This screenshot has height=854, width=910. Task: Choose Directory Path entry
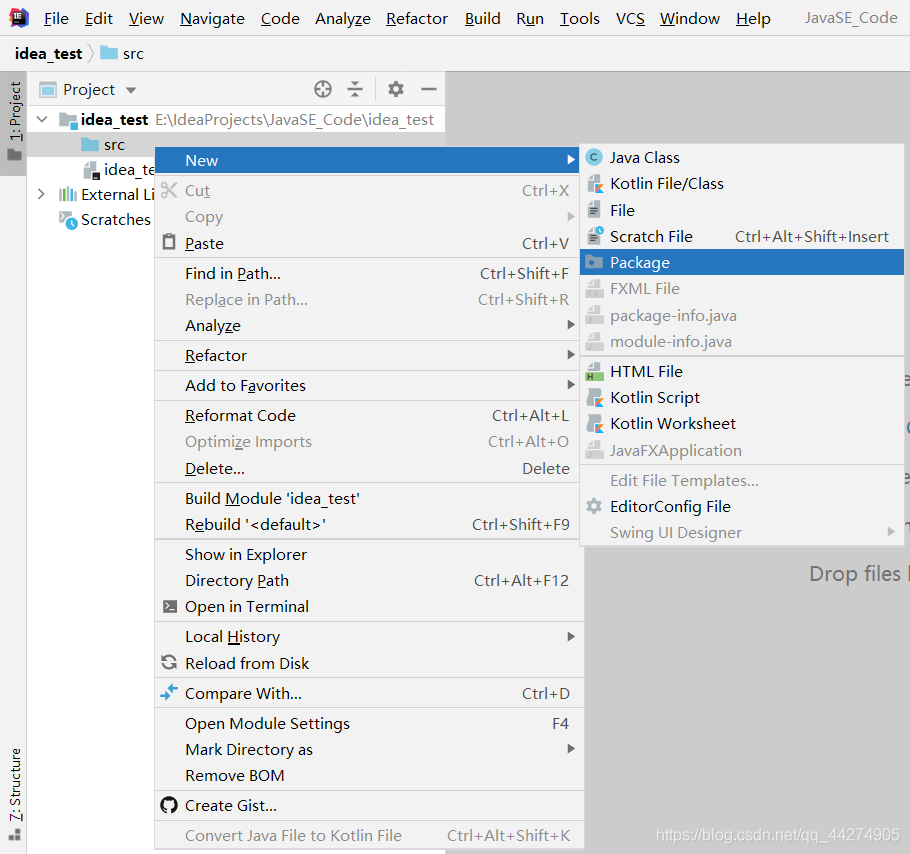(x=367, y=581)
